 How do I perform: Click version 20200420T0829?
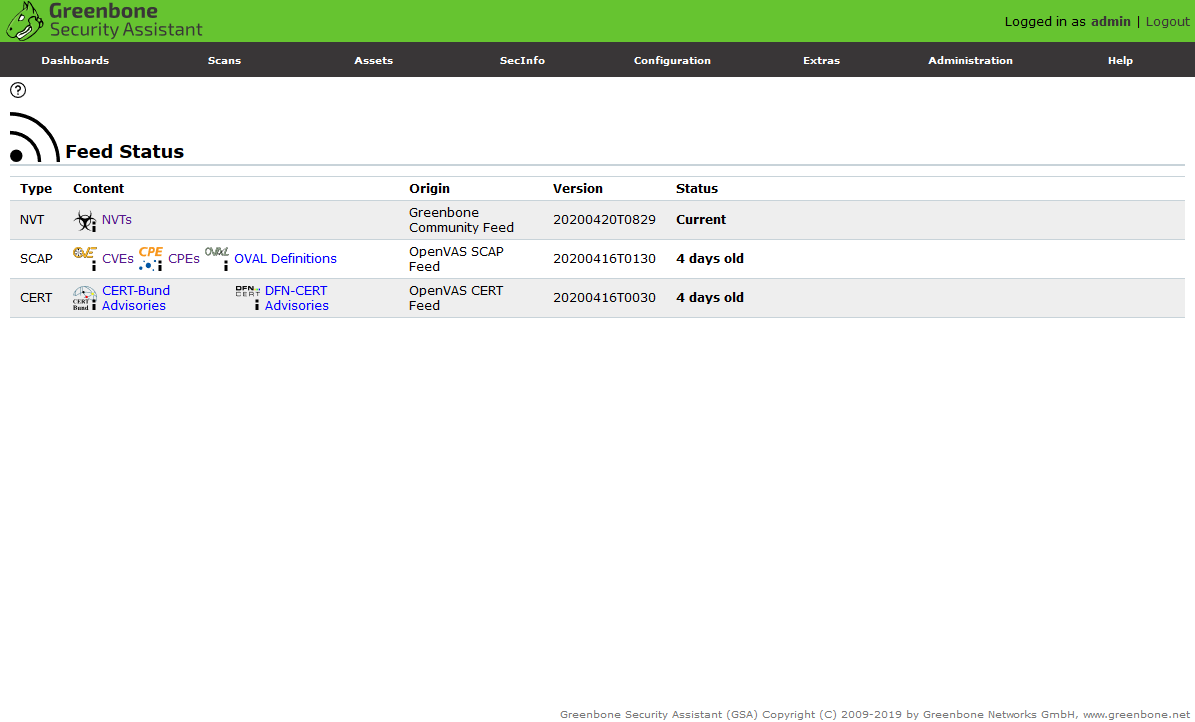tap(604, 220)
